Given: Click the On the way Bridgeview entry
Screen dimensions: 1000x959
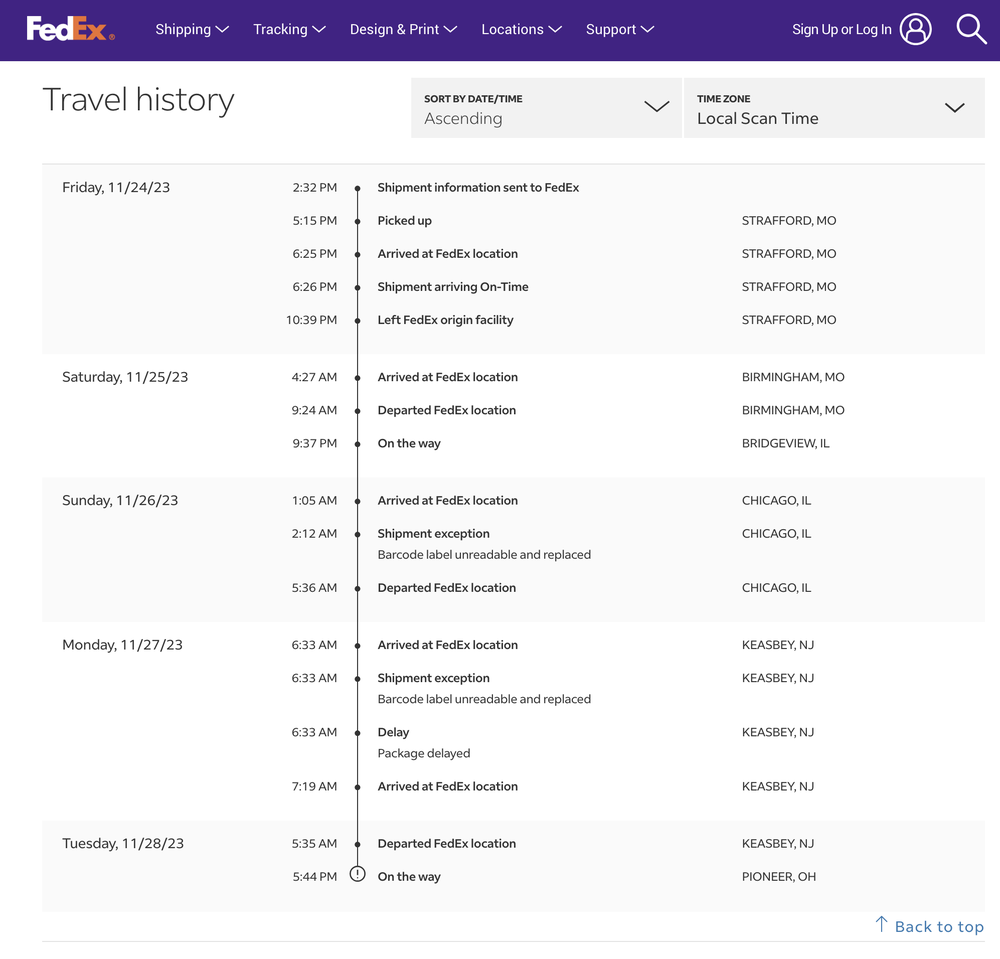Looking at the screenshot, I should [x=409, y=443].
